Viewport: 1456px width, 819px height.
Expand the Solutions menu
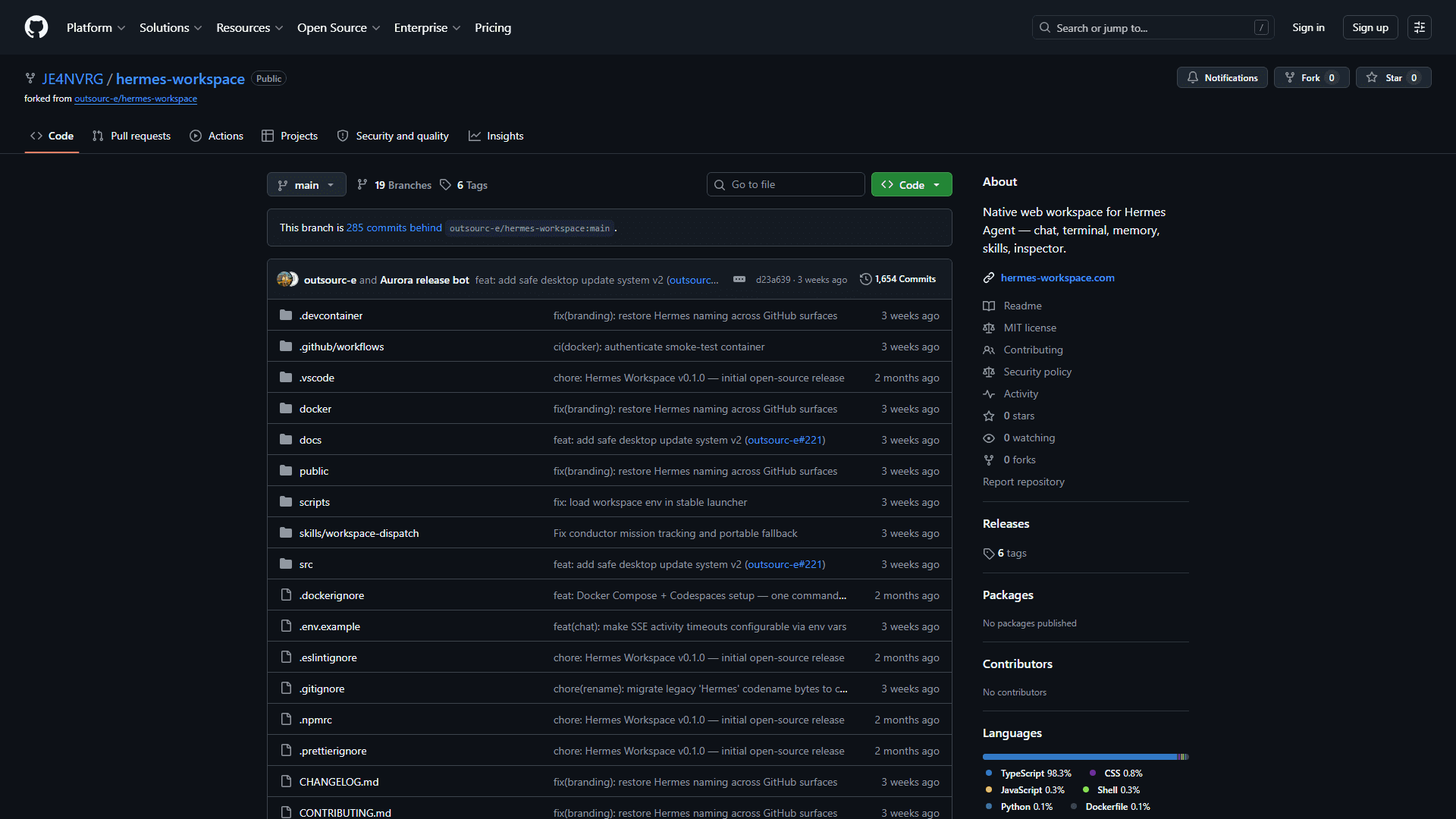171,27
